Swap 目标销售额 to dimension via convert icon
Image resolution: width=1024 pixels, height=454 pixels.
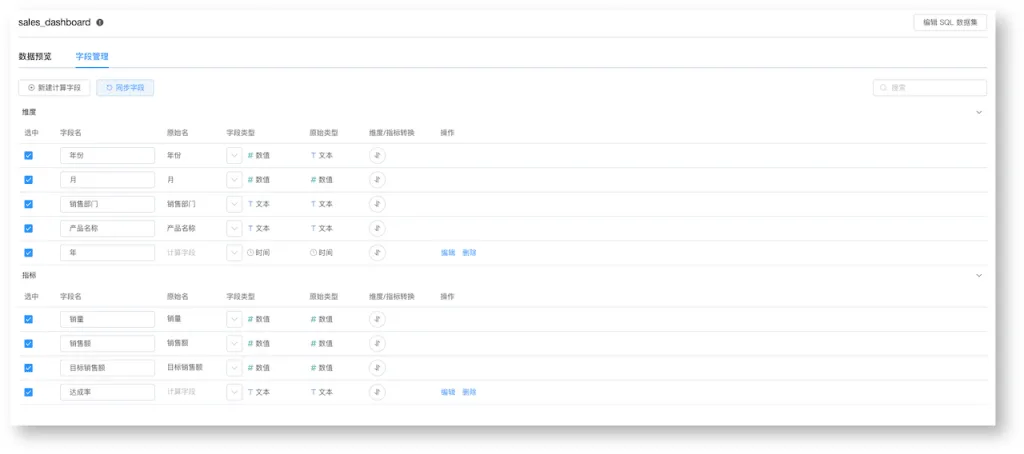(377, 368)
